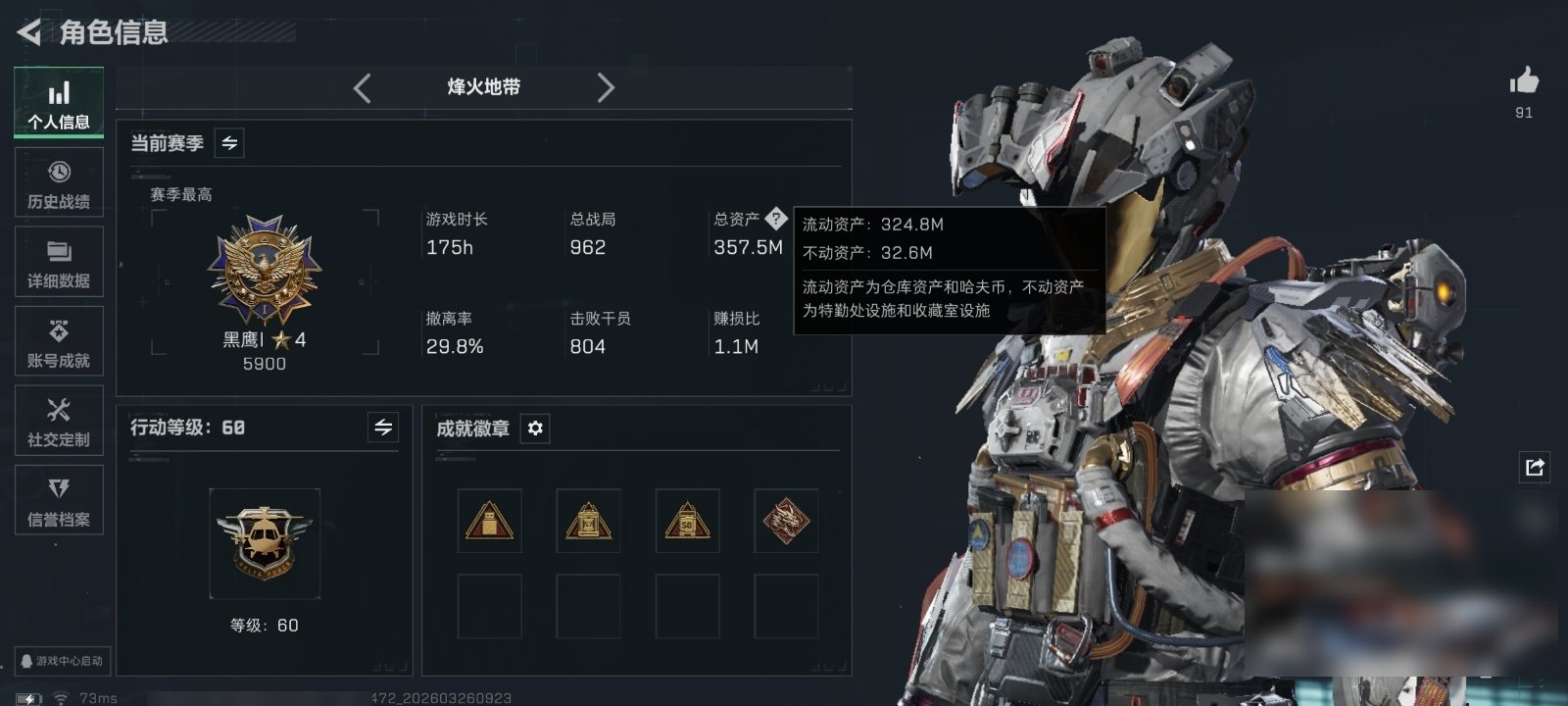Switch to next mode with right chevron
Screen dimensions: 1568x706
[606, 88]
